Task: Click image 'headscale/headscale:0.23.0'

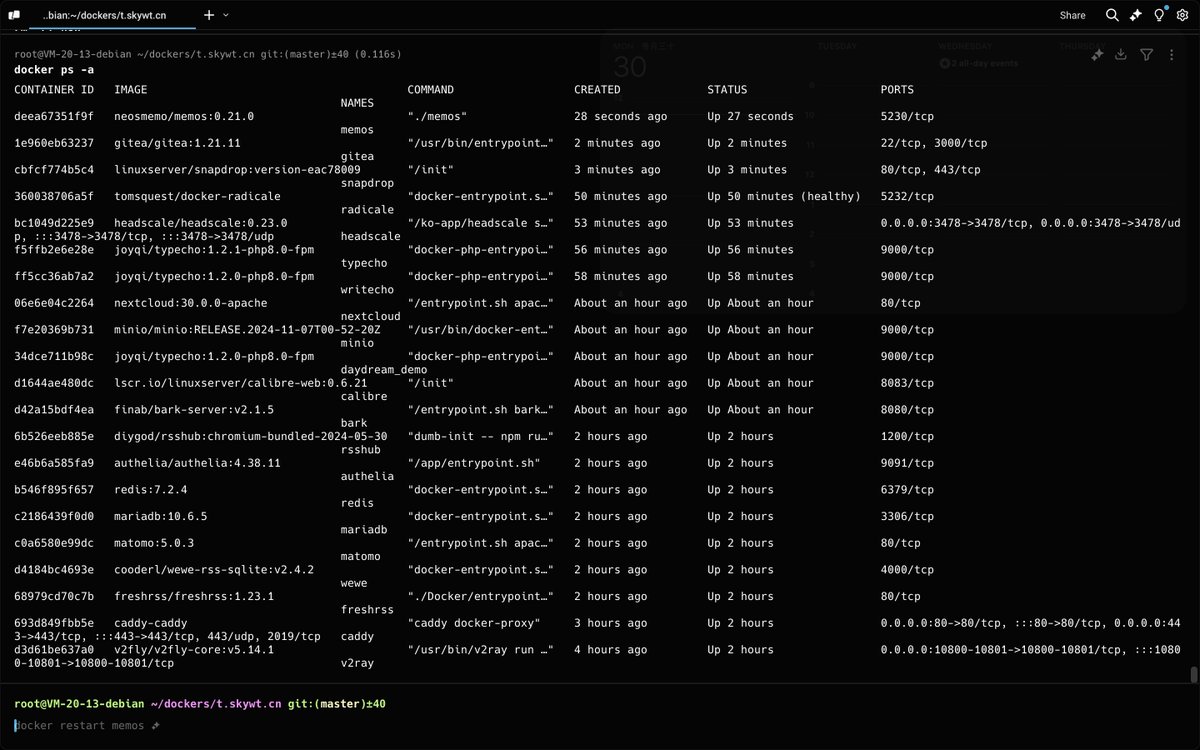Action: [x=201, y=223]
